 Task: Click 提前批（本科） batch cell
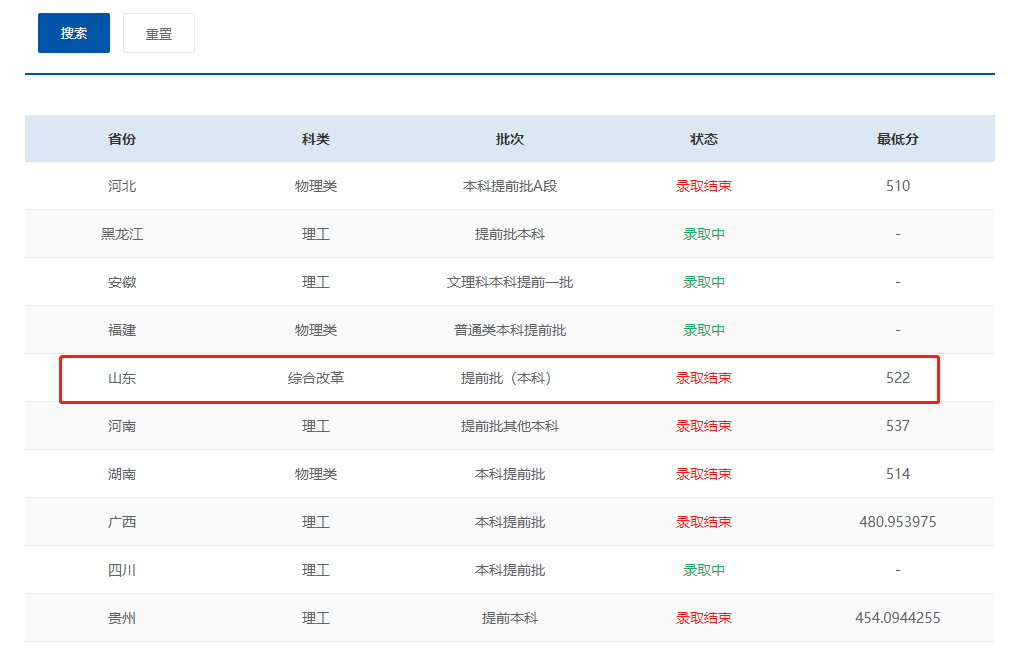coord(507,378)
